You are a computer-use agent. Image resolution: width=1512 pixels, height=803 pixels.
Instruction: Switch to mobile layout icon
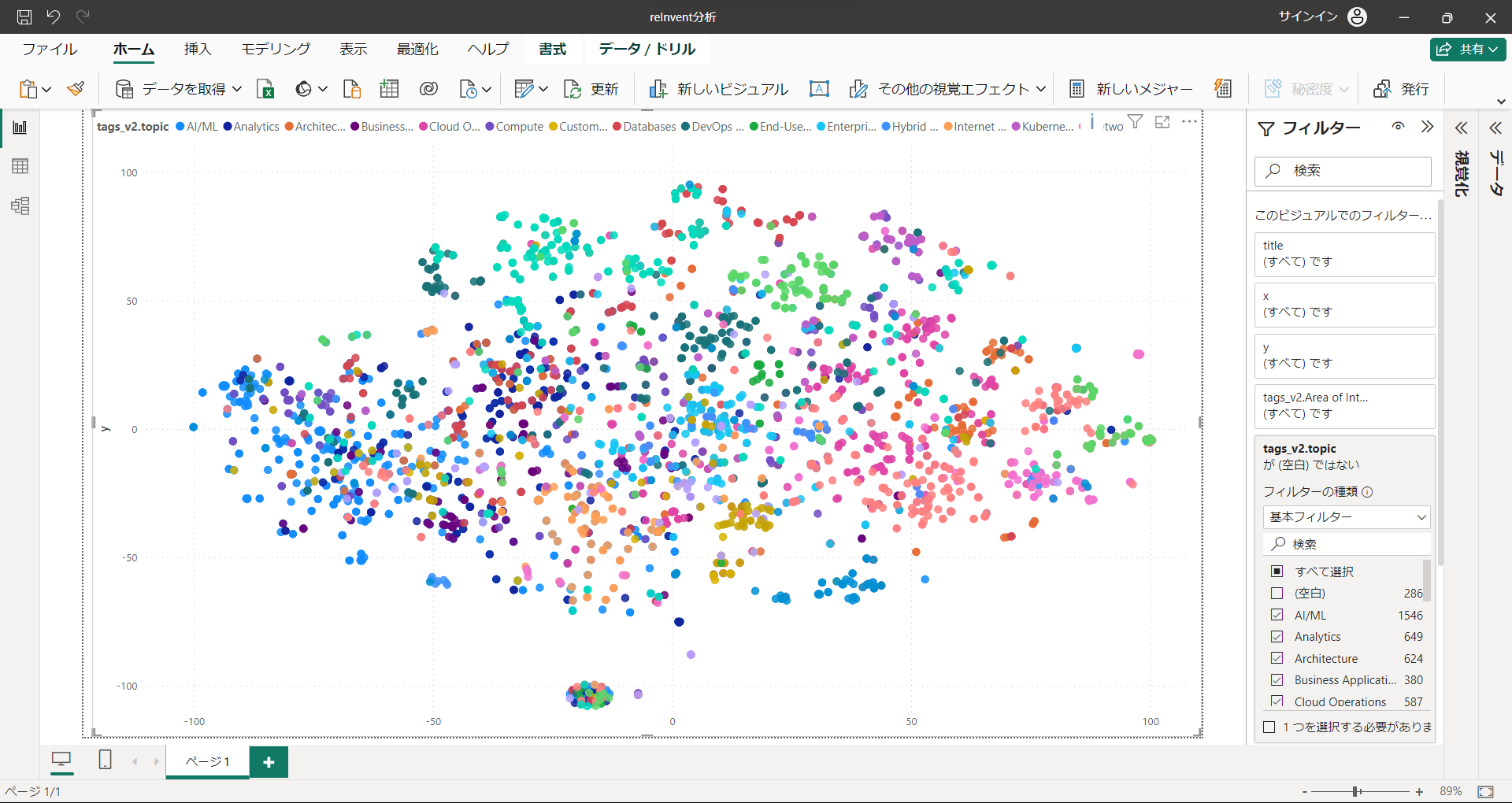click(x=105, y=760)
